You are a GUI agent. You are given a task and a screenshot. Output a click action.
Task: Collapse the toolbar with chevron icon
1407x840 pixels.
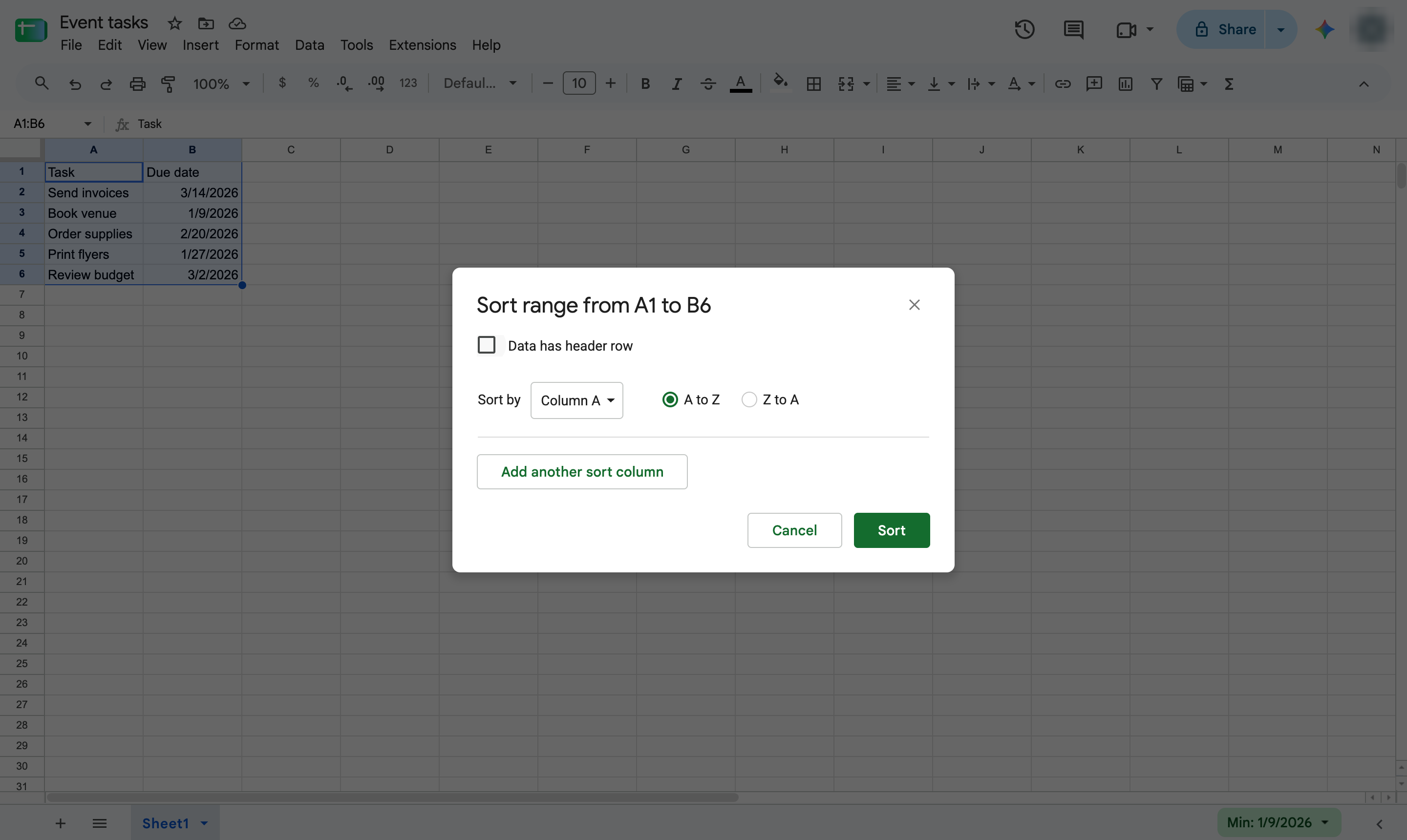pyautogui.click(x=1364, y=84)
